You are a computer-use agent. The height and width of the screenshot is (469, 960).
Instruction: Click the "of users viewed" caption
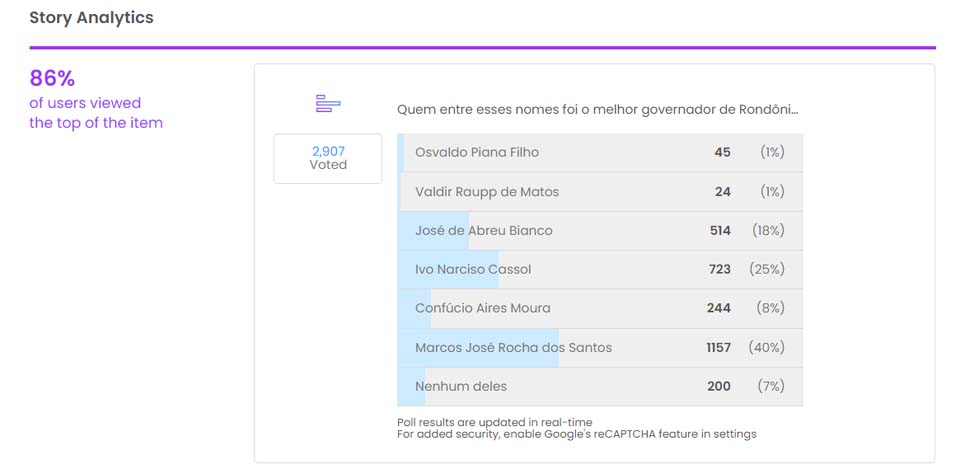85,103
